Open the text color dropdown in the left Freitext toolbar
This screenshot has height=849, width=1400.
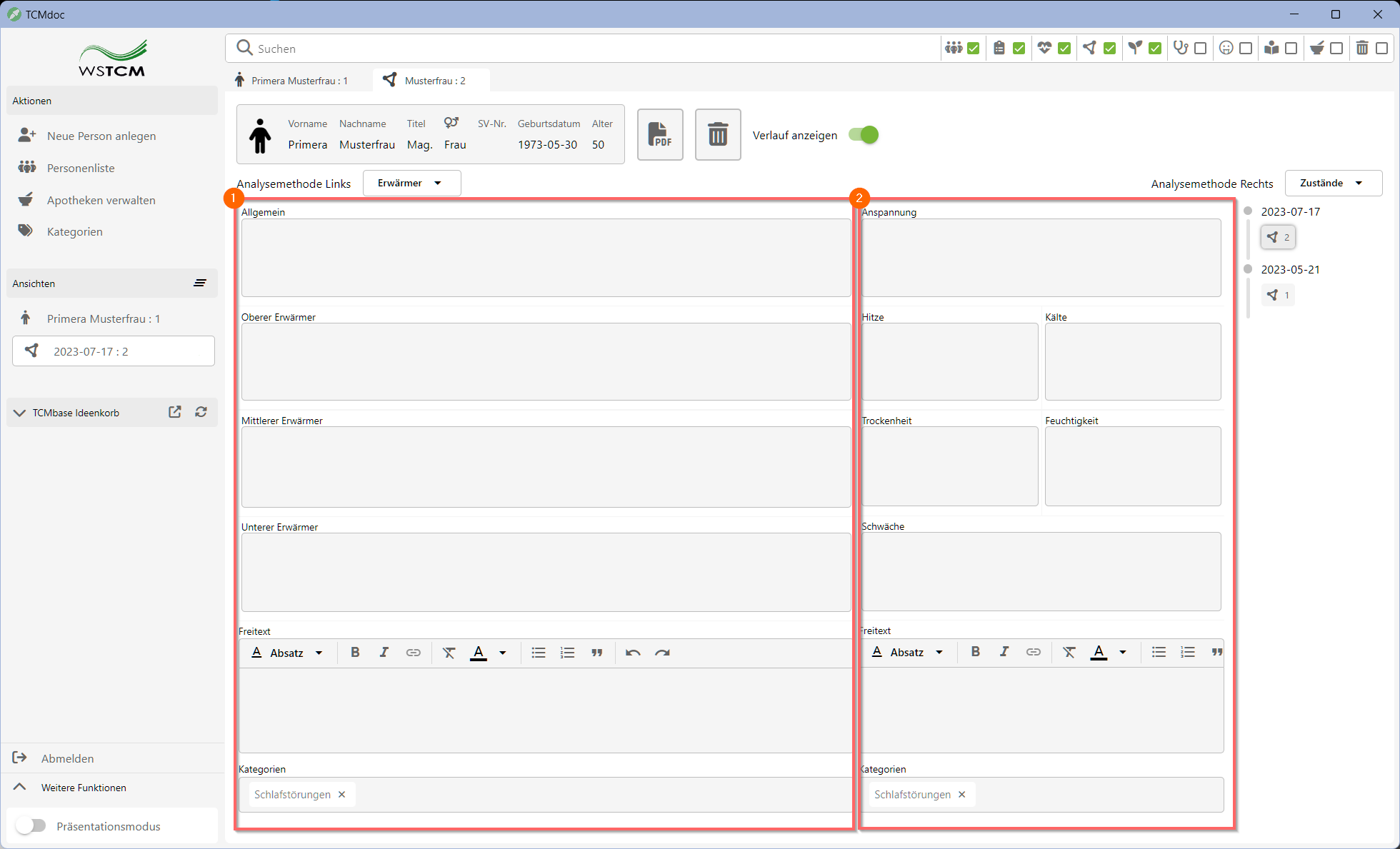[503, 652]
